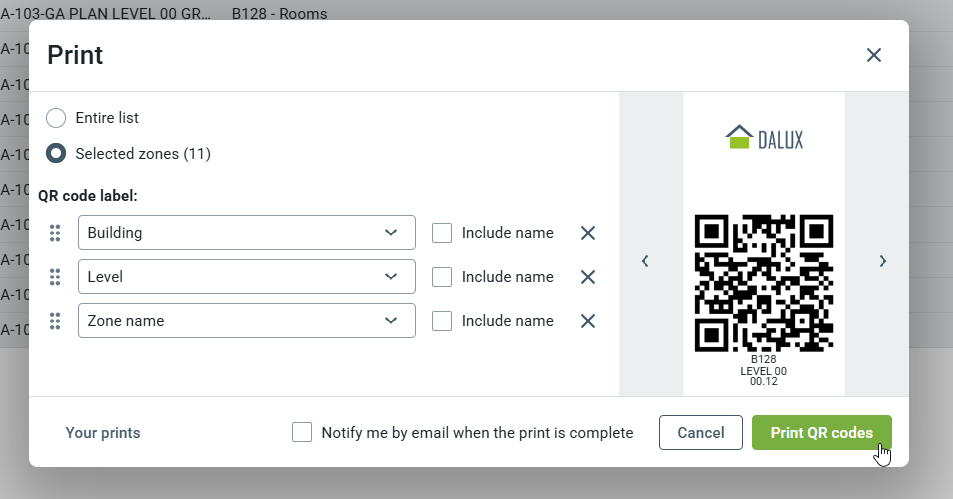Open the Your prints link
Screen dimensions: 953x499
tap(103, 433)
